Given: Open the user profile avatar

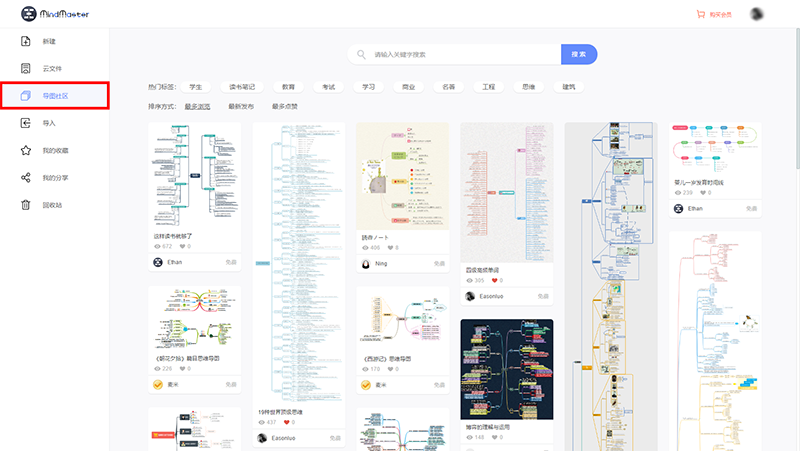Looking at the screenshot, I should 757,14.
